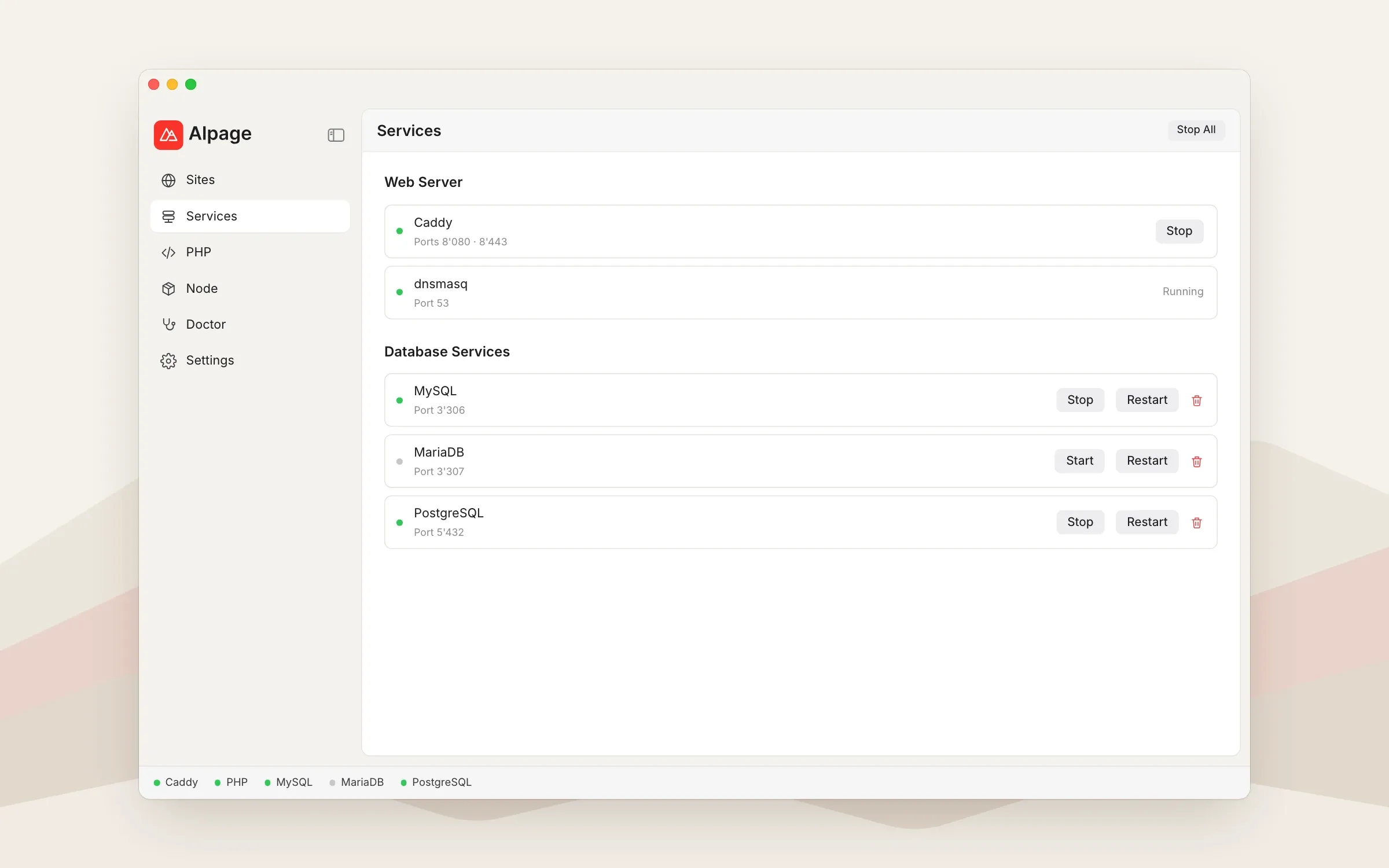This screenshot has height=868, width=1389.
Task: Click the MariaDB status bar entry
Action: click(x=357, y=782)
